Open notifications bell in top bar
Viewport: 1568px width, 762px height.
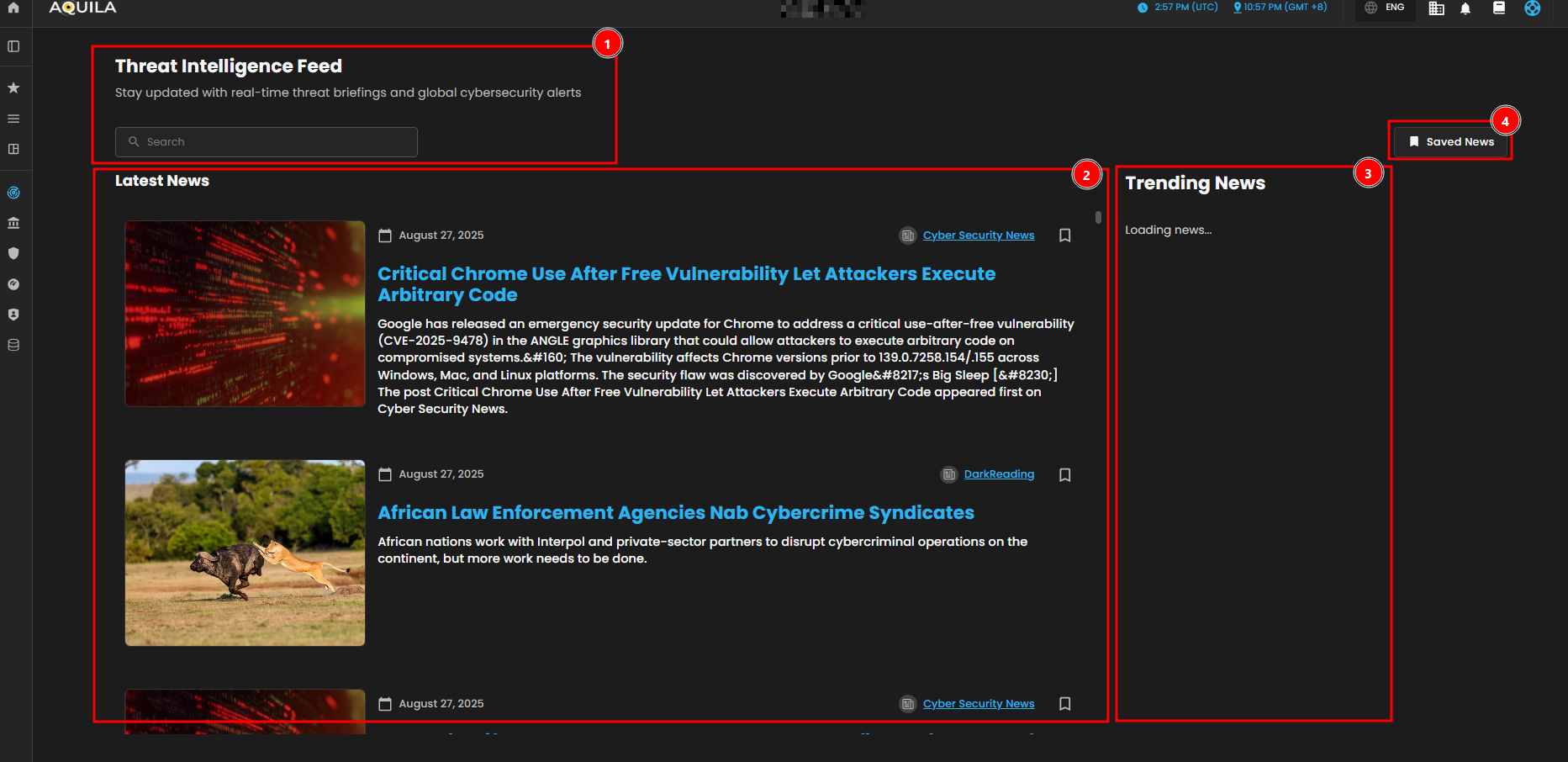point(1465,8)
